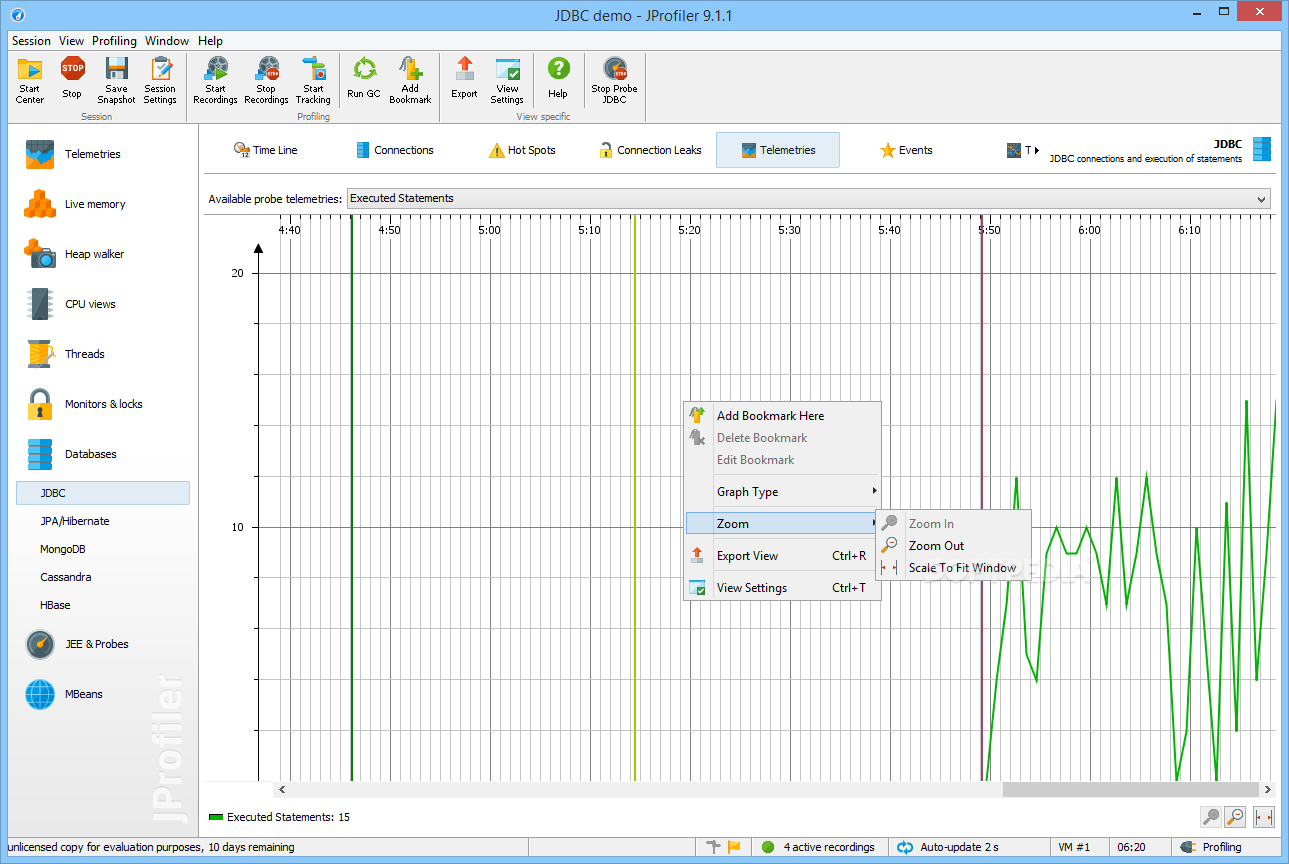The width and height of the screenshot is (1289, 864).
Task: Open the Help menu
Action: click(x=210, y=41)
